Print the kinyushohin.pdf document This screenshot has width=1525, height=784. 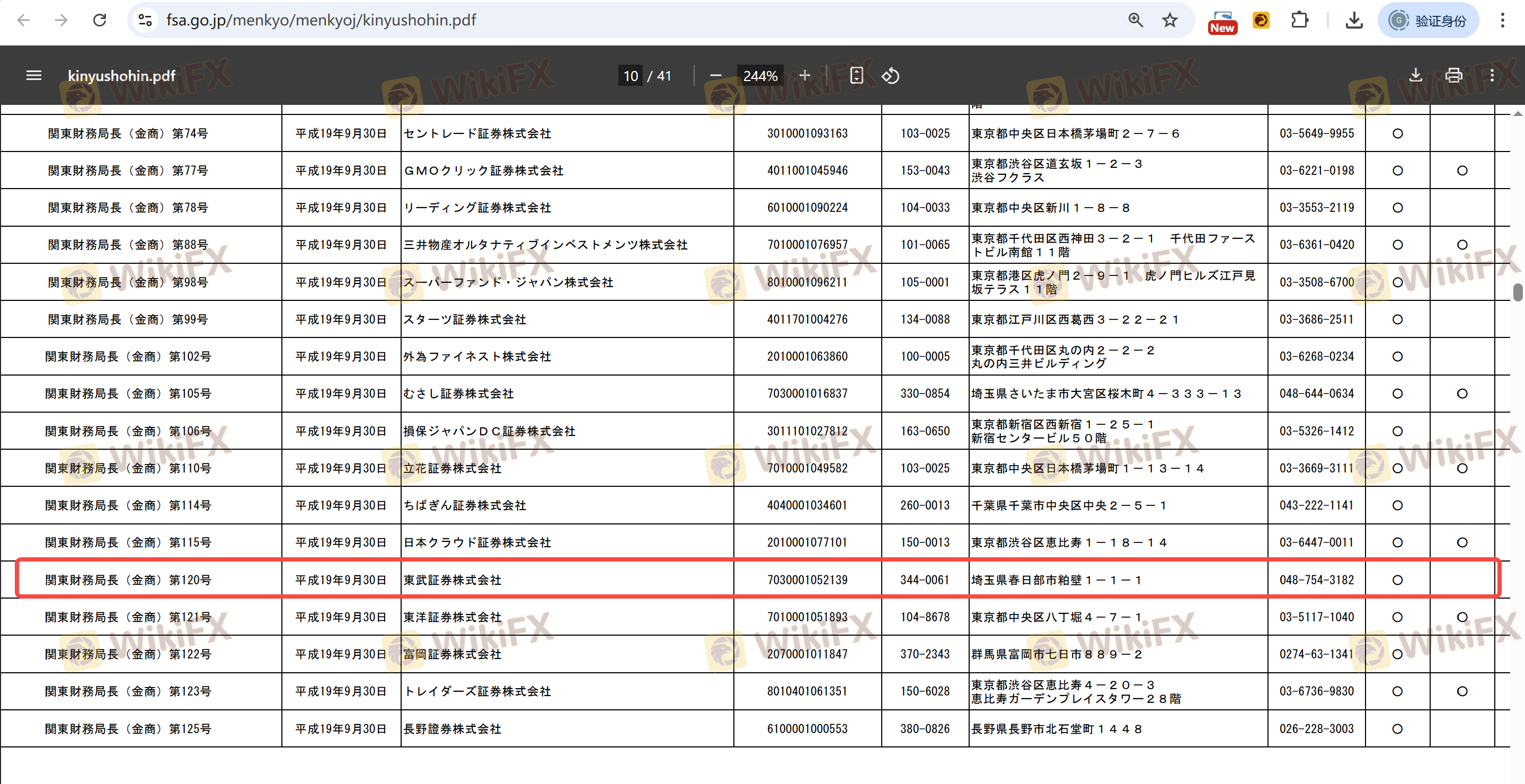1453,75
